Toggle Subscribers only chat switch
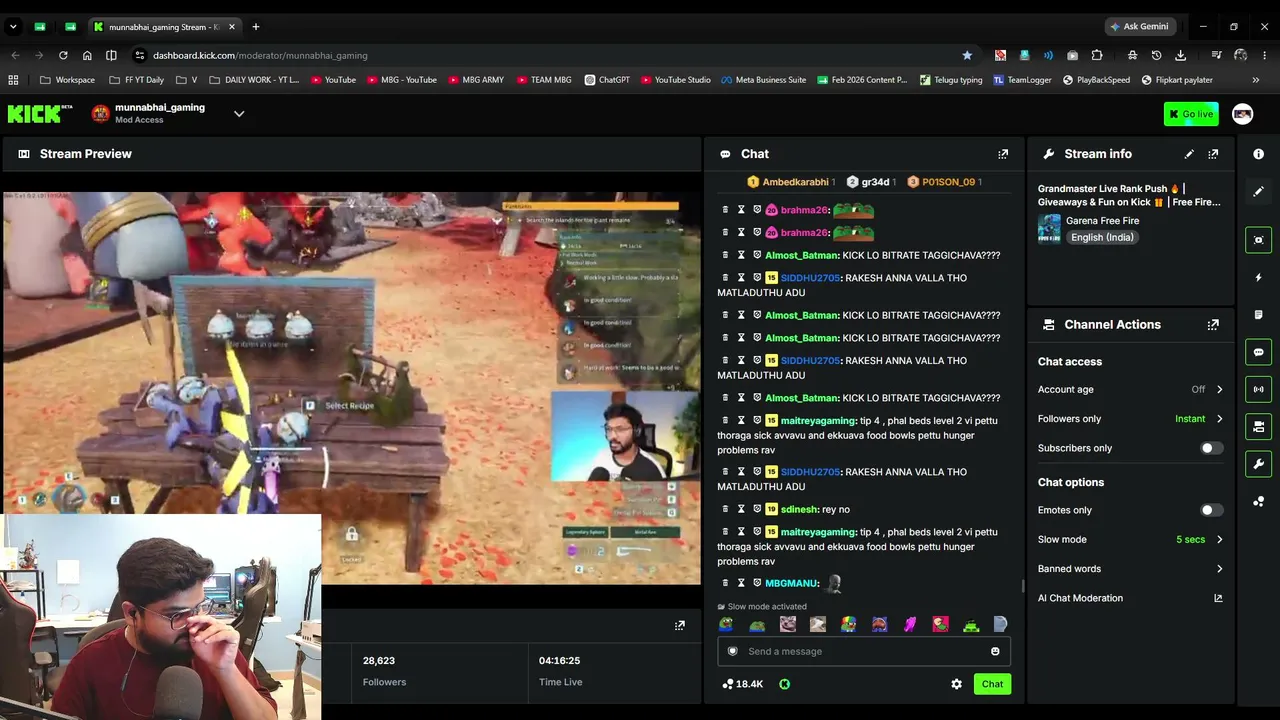Image resolution: width=1280 pixels, height=720 pixels. (x=1211, y=448)
